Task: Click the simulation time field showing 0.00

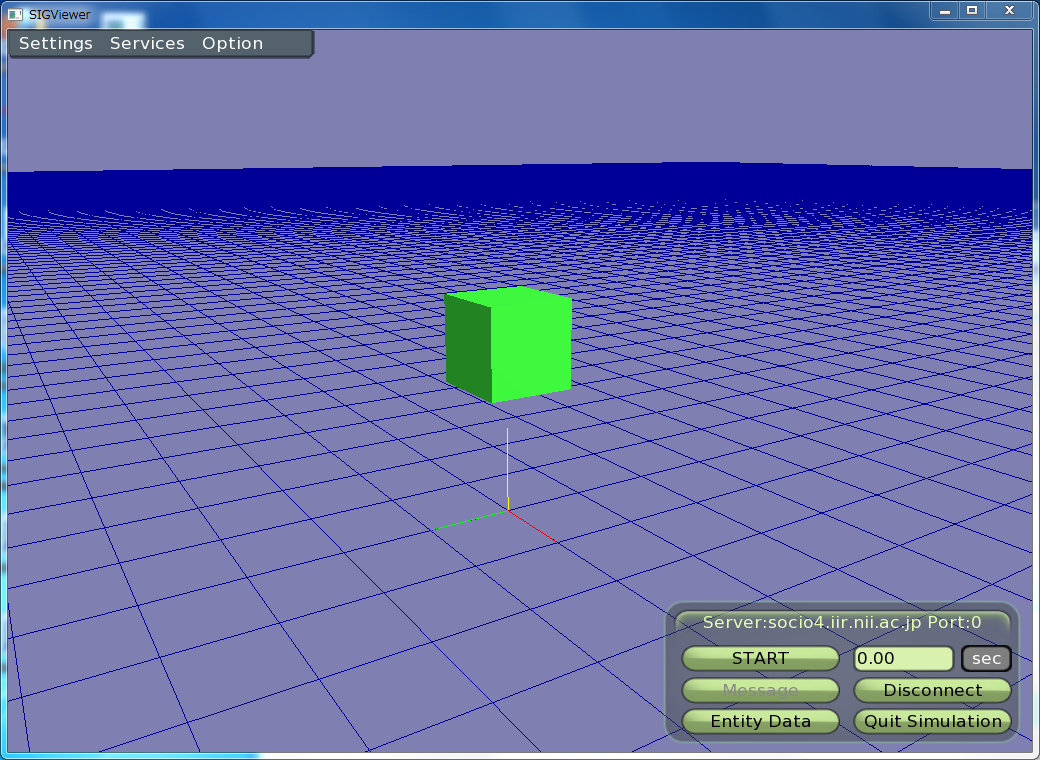Action: (x=903, y=659)
